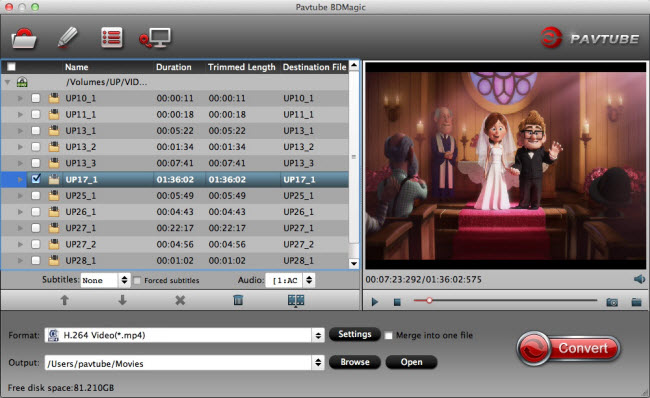Sort by the Duration column header
Screen dimensions: 650x398
174,67
